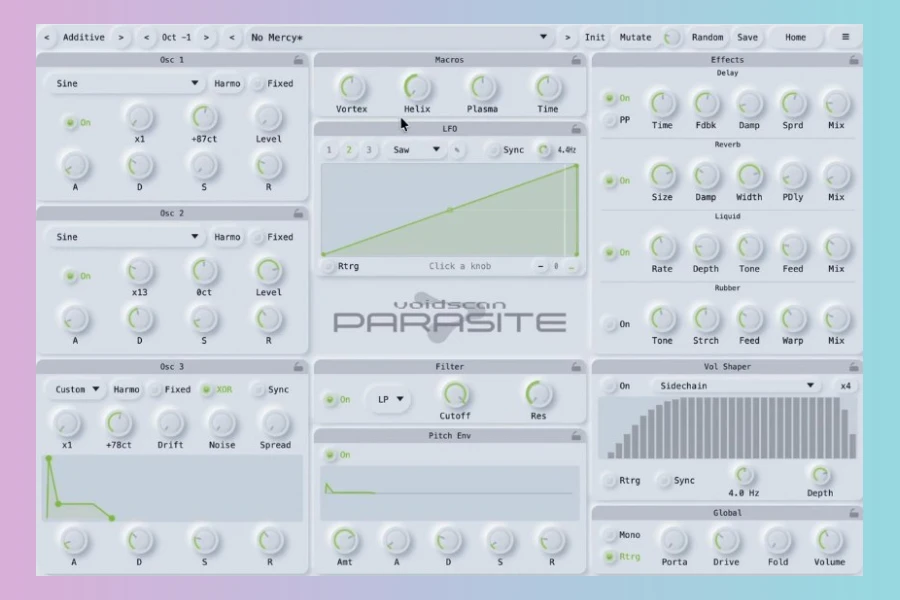
Task: Enable Mono in Global section
Action: tap(610, 535)
